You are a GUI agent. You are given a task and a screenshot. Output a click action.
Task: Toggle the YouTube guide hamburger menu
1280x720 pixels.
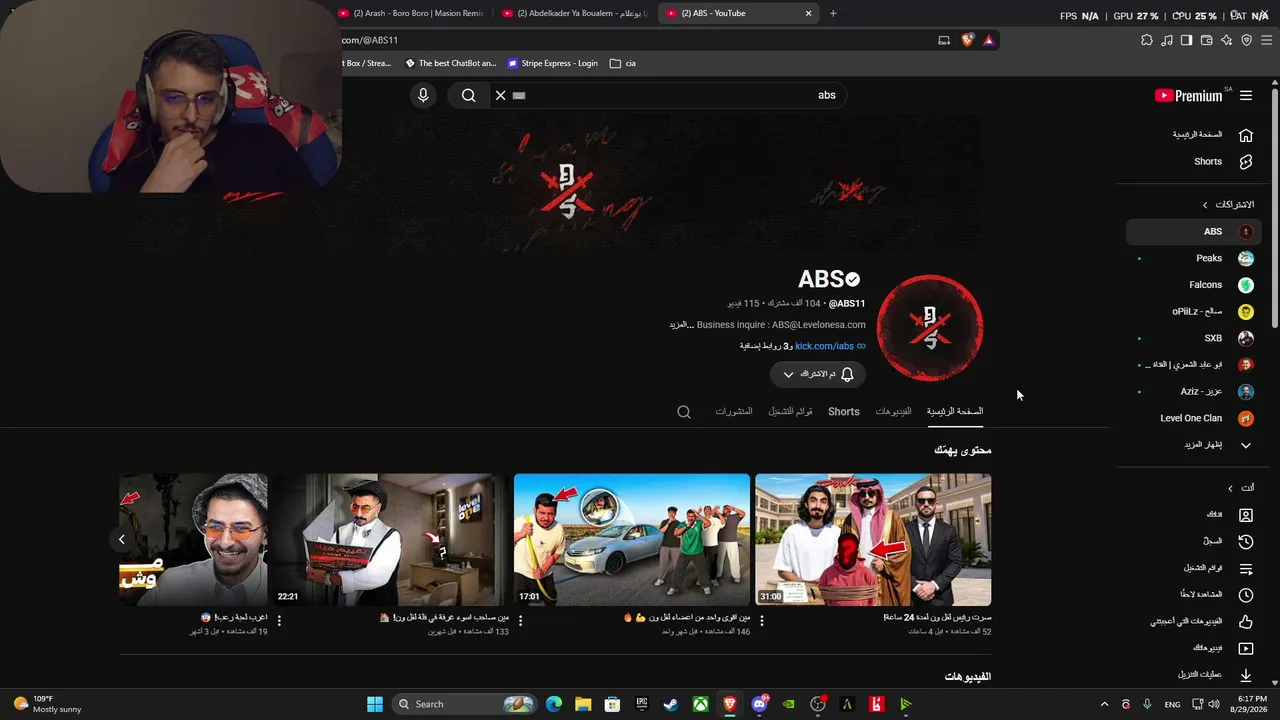[x=1246, y=95]
